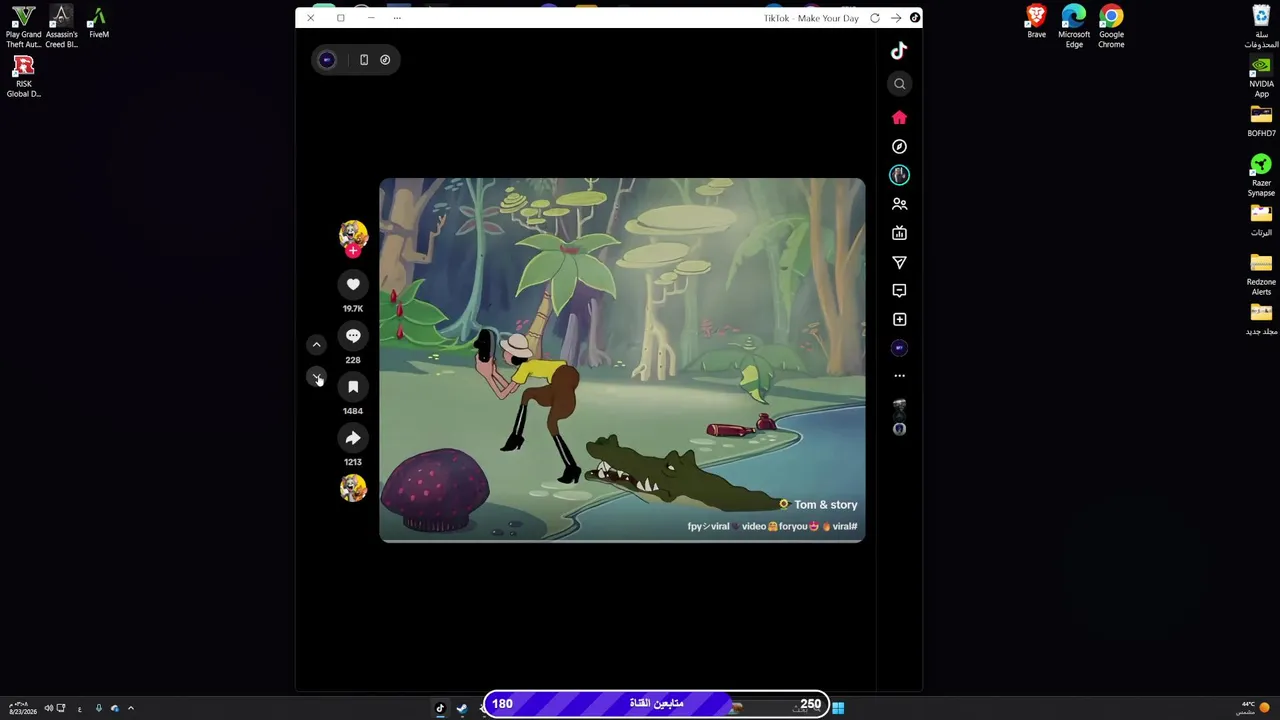This screenshot has width=1280, height=720.
Task: Click the Tom & story creator name
Action: click(x=825, y=505)
